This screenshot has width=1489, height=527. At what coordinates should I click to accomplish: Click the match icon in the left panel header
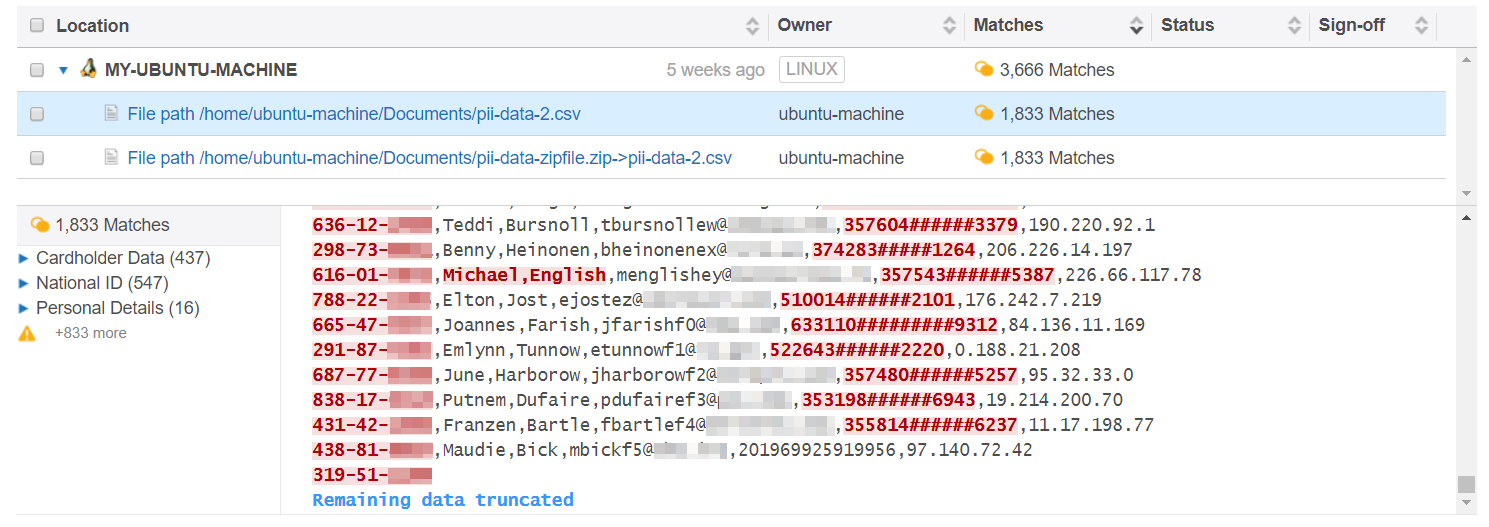(x=40, y=225)
